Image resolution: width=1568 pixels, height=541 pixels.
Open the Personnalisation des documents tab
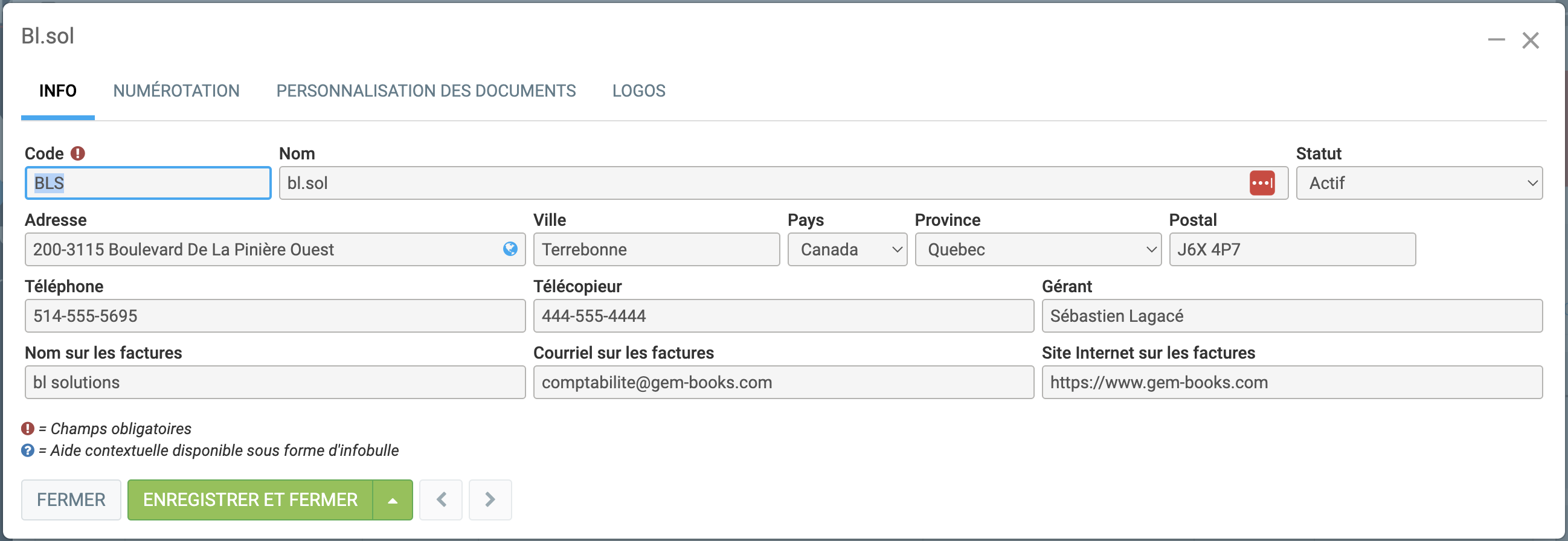click(425, 91)
